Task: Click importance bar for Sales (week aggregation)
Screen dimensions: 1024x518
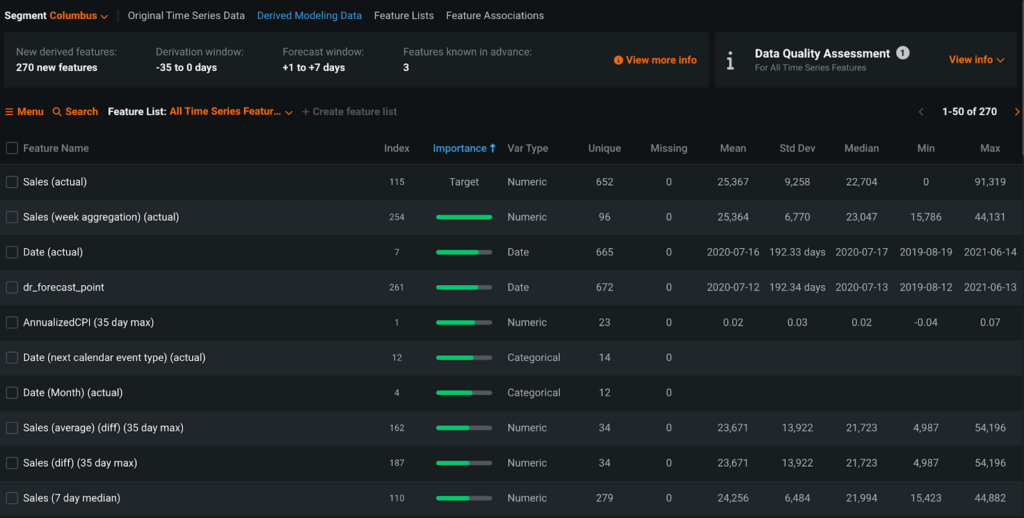Action: (x=464, y=217)
